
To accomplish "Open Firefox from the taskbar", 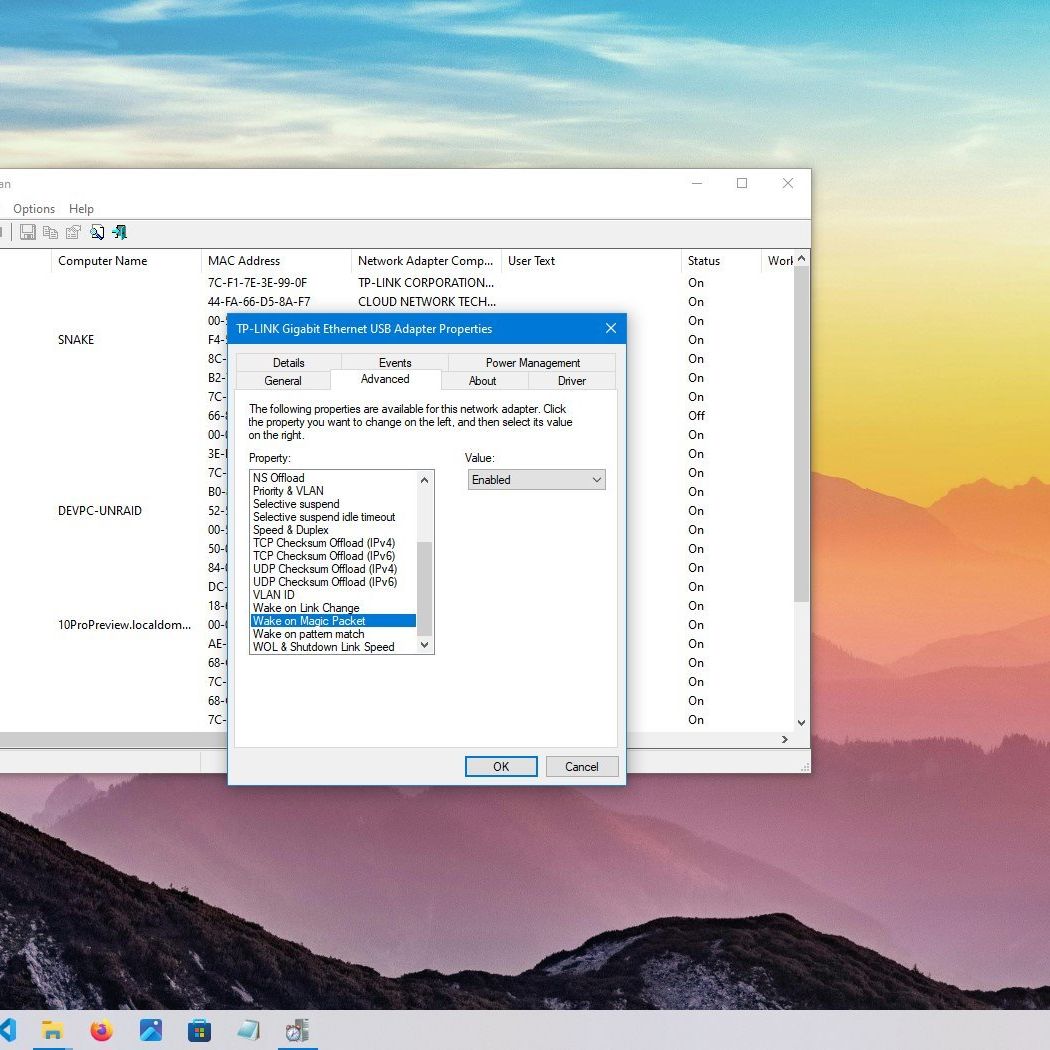I will pyautogui.click(x=102, y=1030).
